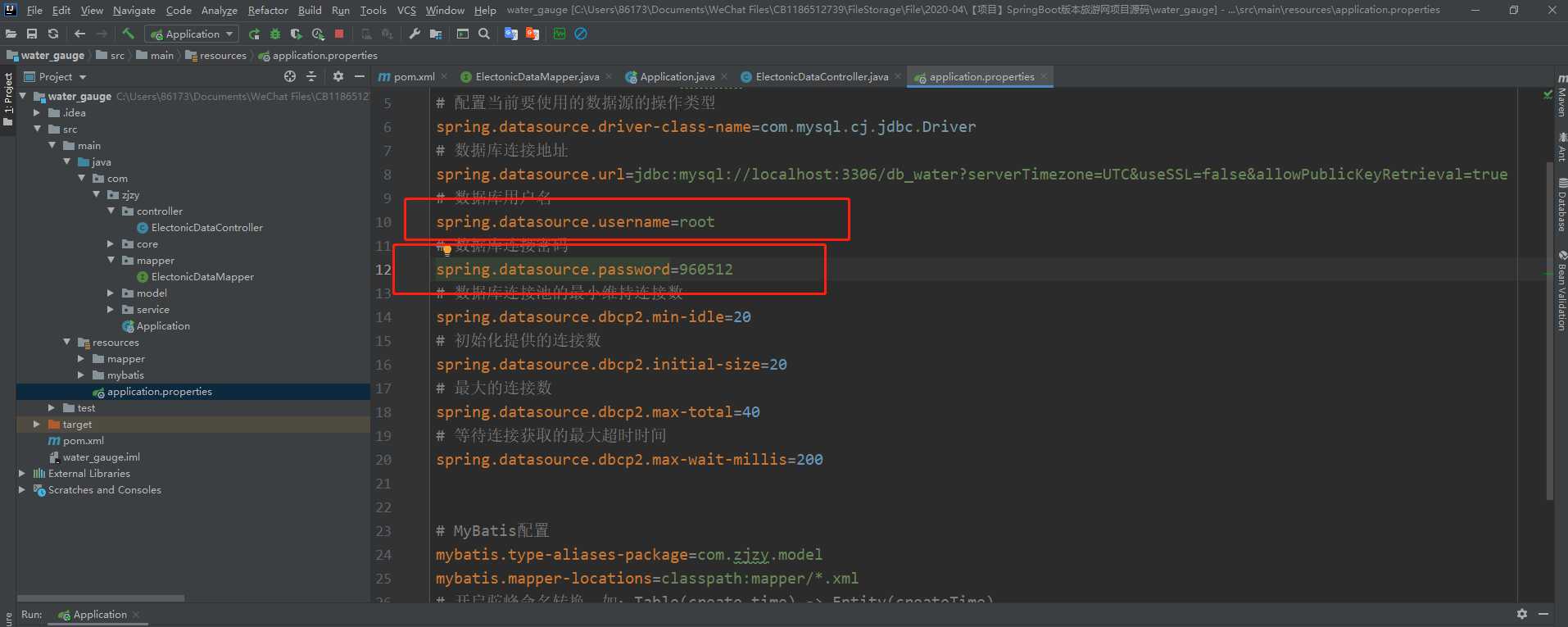Expand External Libraries node
Screen dimensions: 1568x627
pos(22,473)
